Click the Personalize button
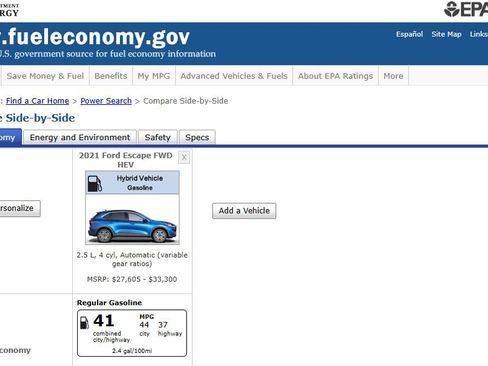 pyautogui.click(x=19, y=208)
